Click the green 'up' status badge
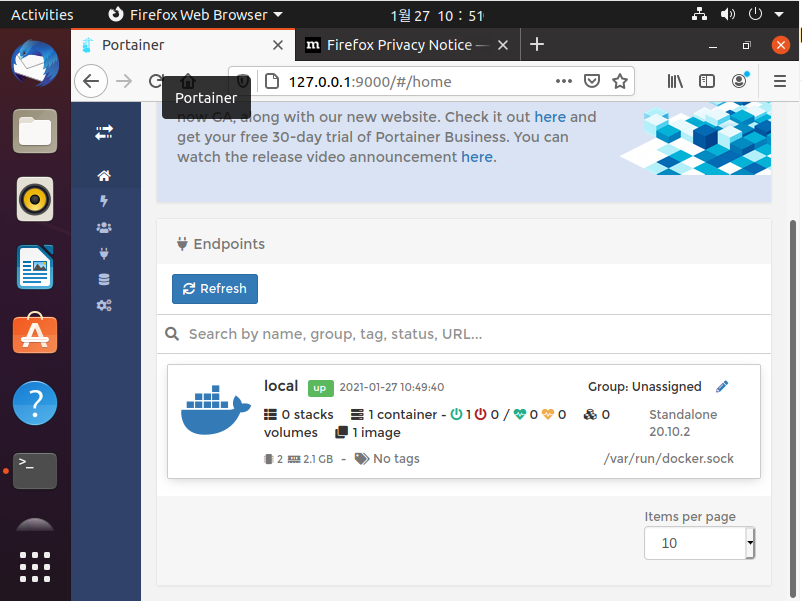The height and width of the screenshot is (601, 802). click(x=320, y=388)
